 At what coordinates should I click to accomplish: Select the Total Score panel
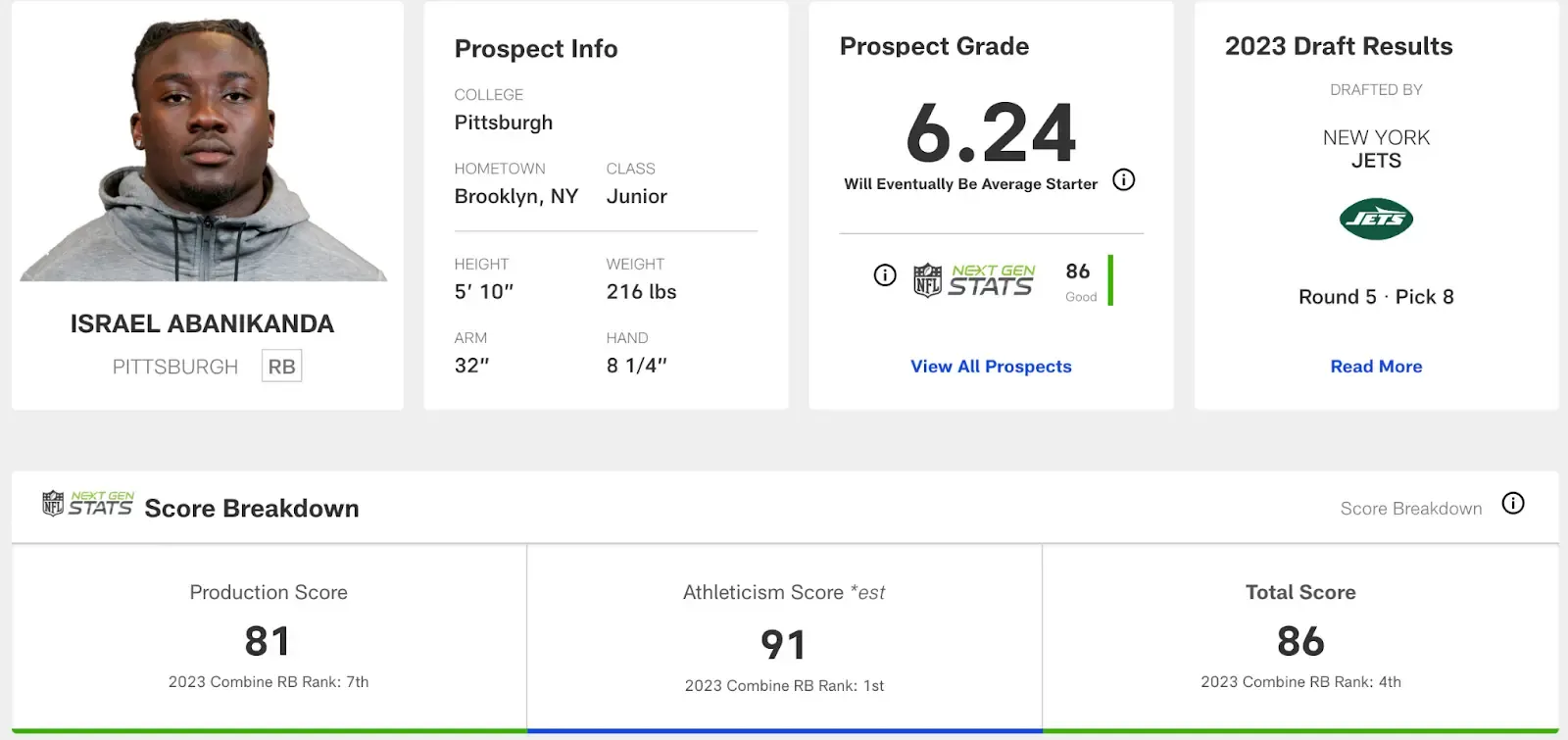[x=1300, y=637]
